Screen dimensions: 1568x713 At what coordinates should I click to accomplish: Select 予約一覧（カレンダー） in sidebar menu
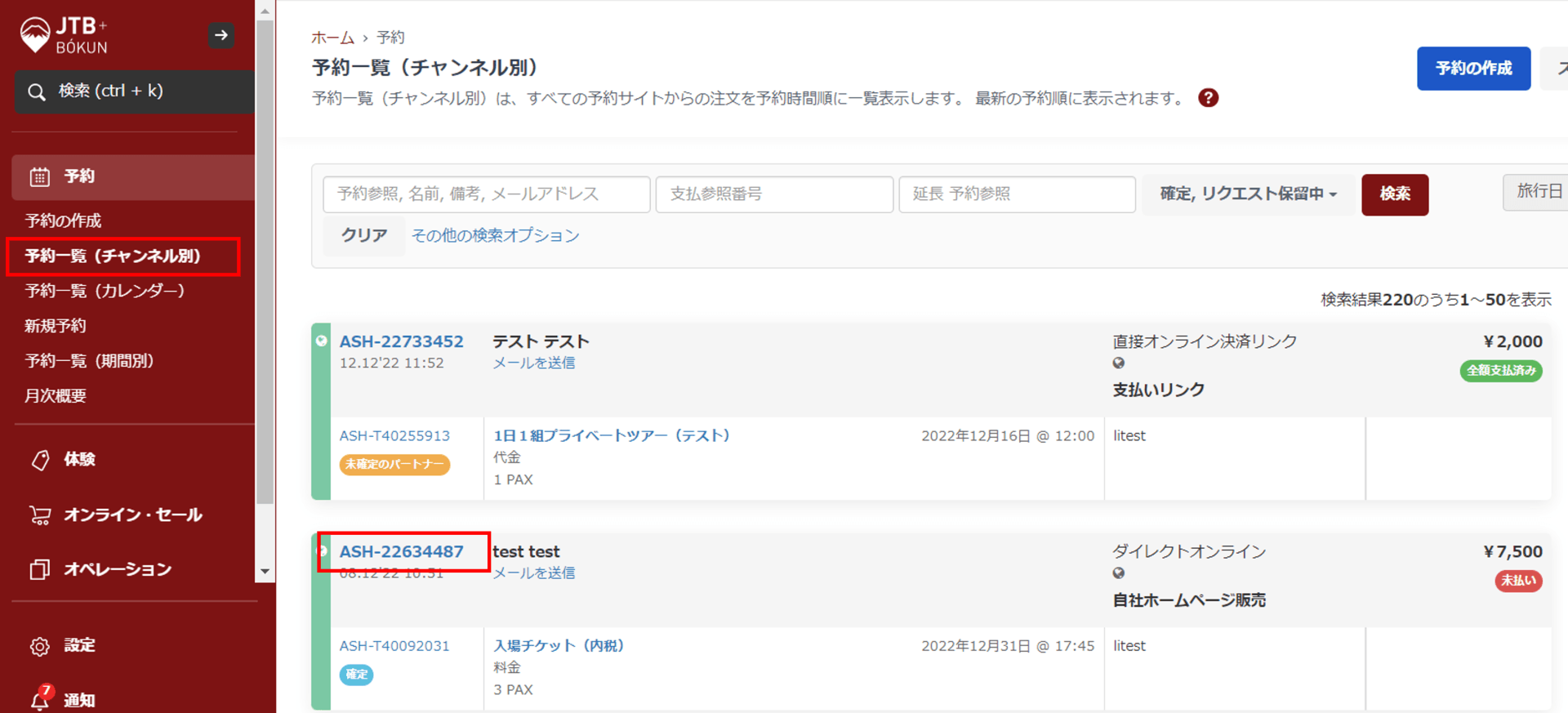(105, 291)
